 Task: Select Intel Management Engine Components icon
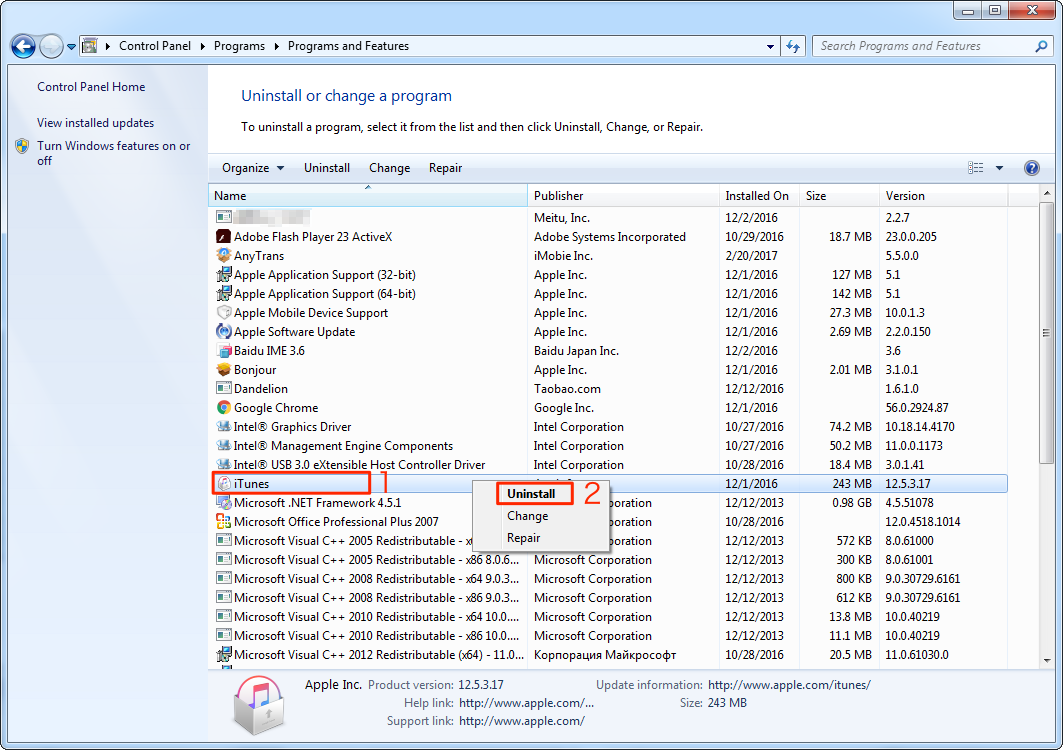click(x=223, y=446)
